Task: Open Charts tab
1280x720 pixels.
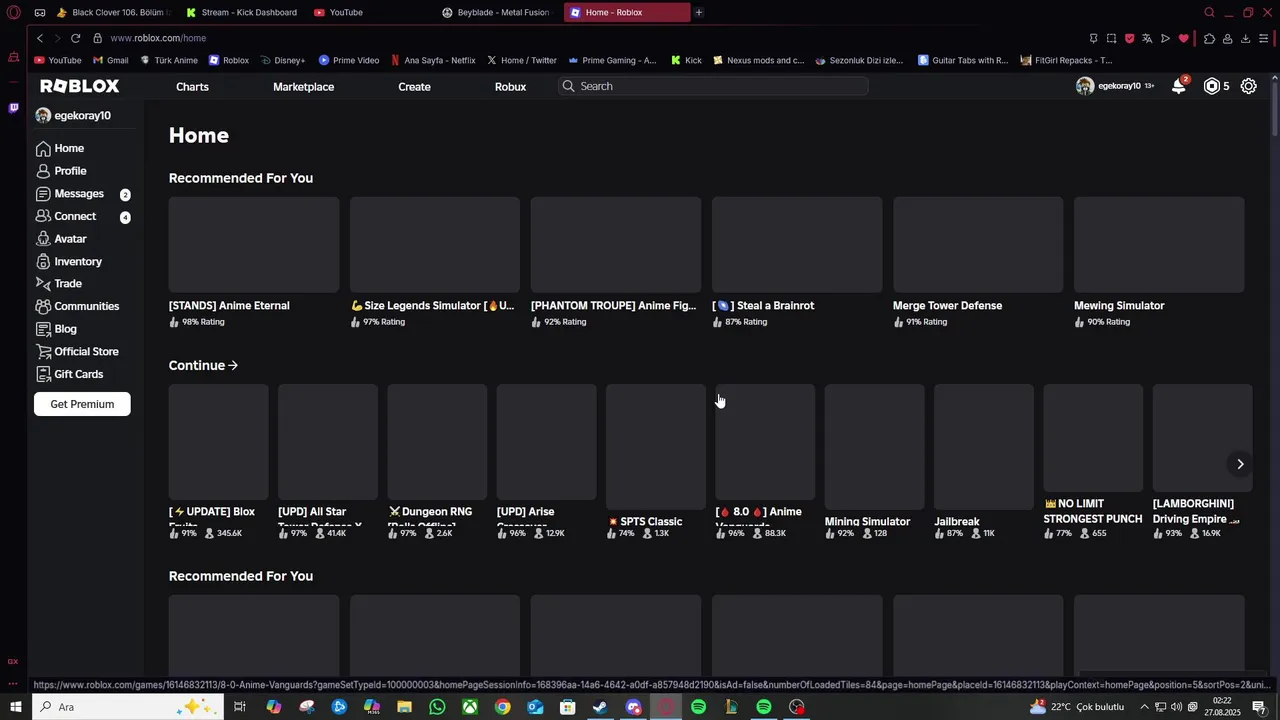Action: point(192,86)
